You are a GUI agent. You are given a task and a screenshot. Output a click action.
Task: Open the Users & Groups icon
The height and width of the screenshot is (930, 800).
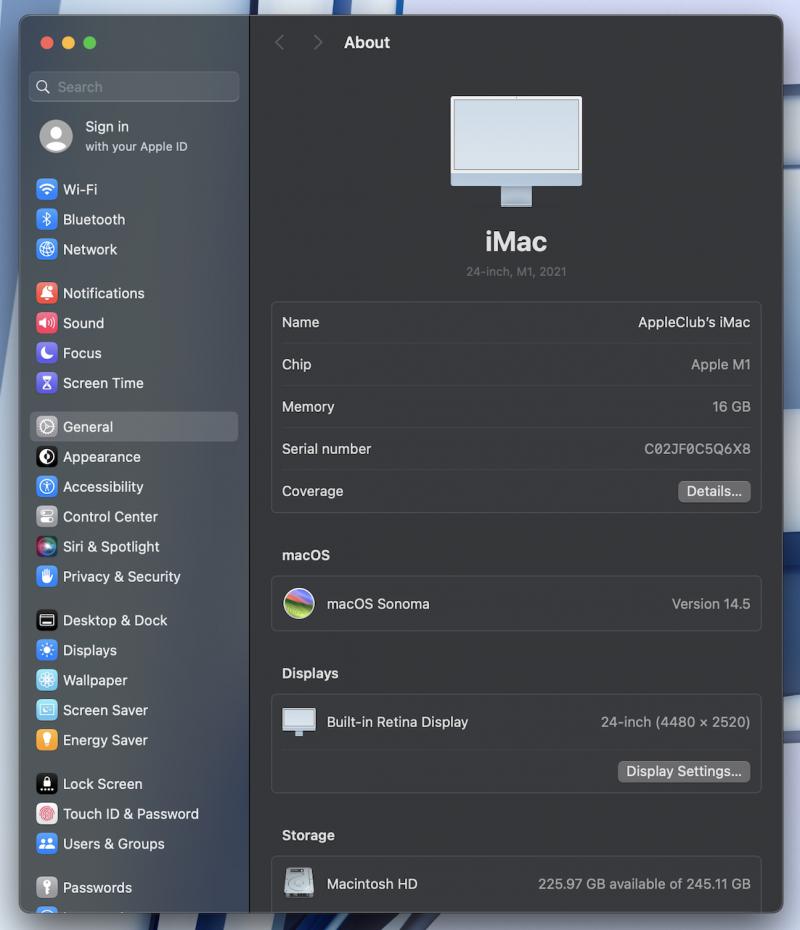[47, 844]
